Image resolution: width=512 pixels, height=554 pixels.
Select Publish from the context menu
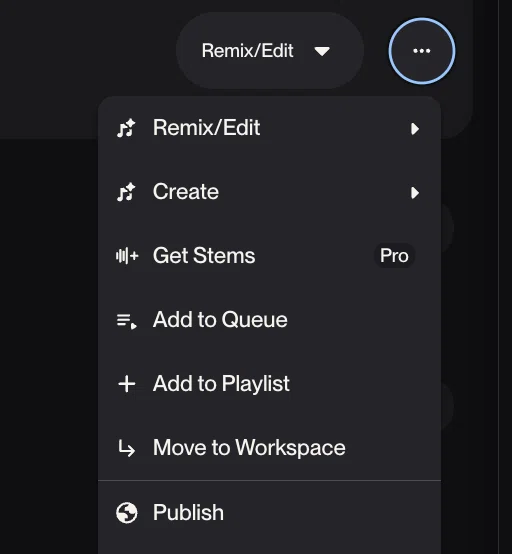tap(269, 512)
